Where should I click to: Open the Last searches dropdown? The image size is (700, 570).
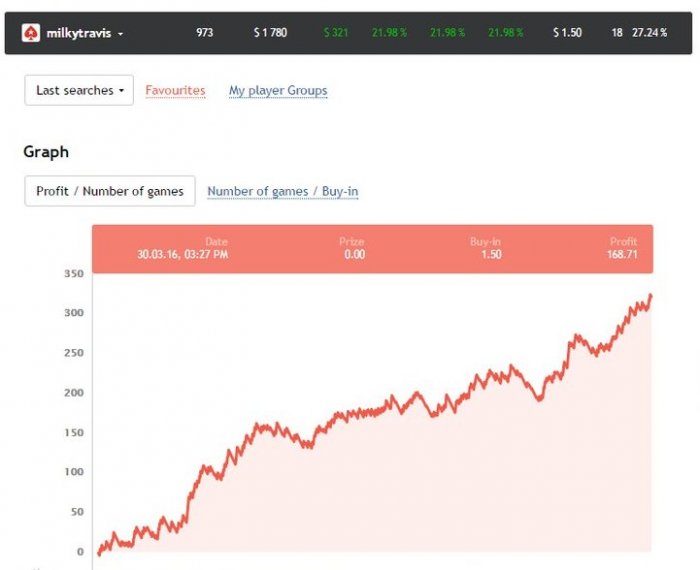(x=79, y=90)
